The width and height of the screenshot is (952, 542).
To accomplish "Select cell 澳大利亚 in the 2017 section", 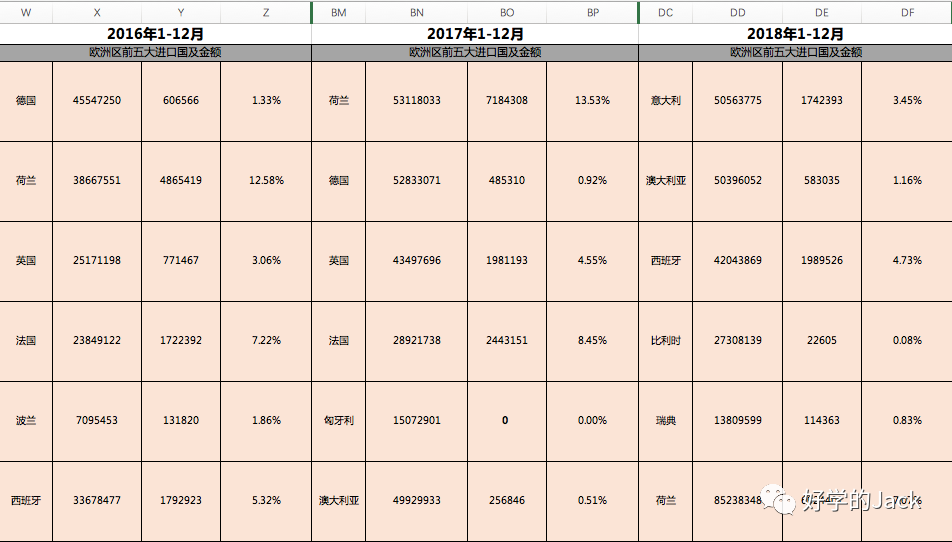I will pos(339,501).
